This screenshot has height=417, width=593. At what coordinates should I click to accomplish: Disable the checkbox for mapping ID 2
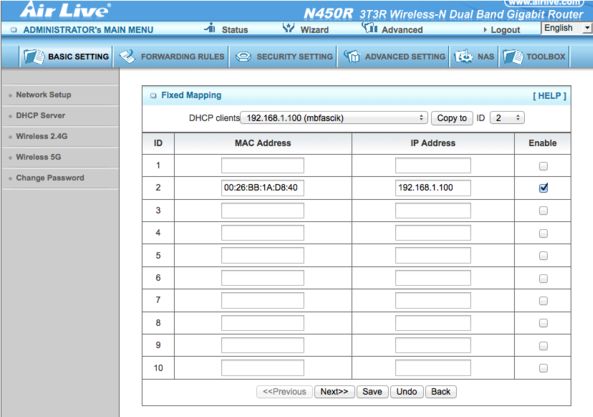[x=543, y=188]
